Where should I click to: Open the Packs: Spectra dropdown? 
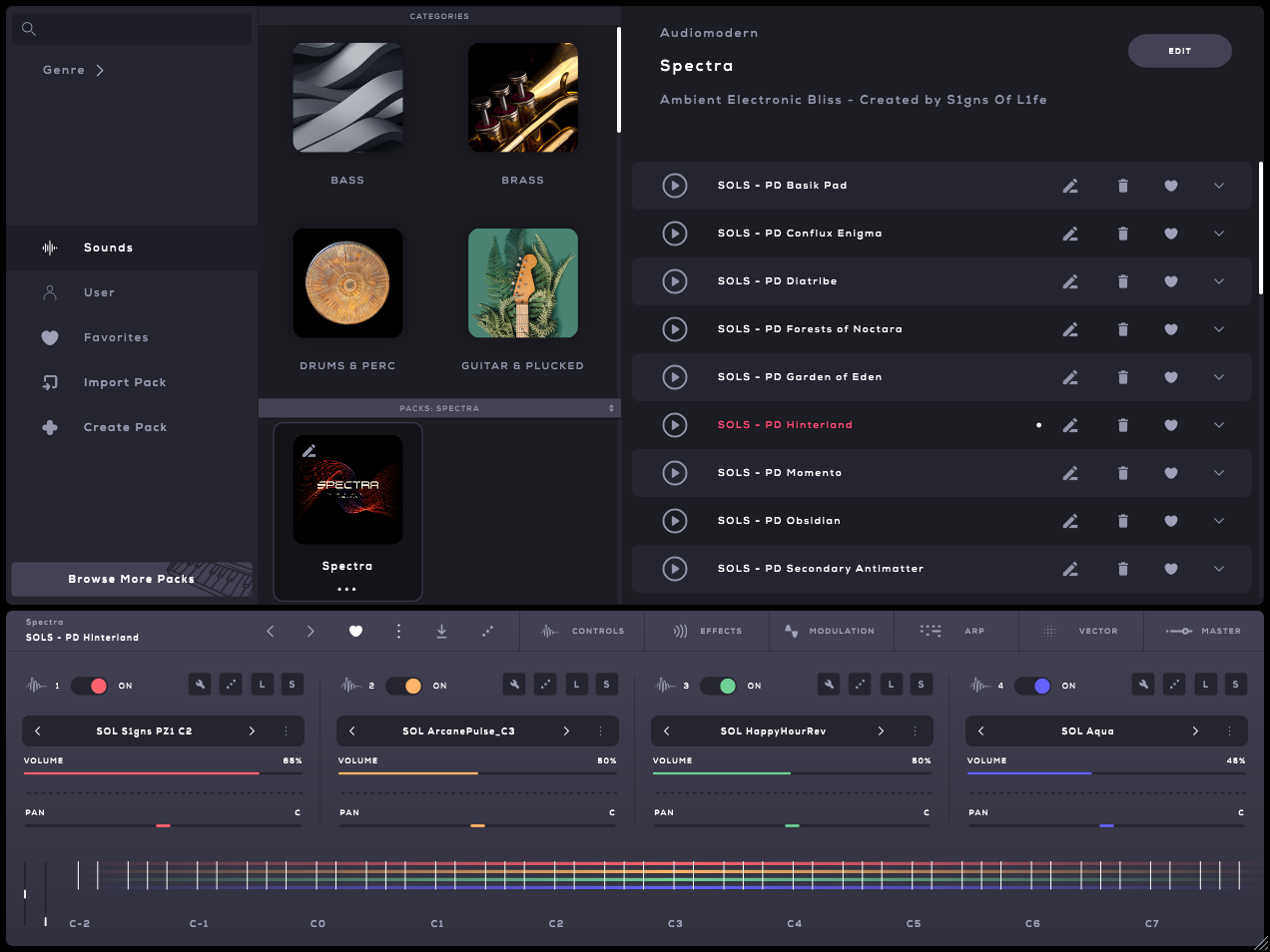[439, 408]
